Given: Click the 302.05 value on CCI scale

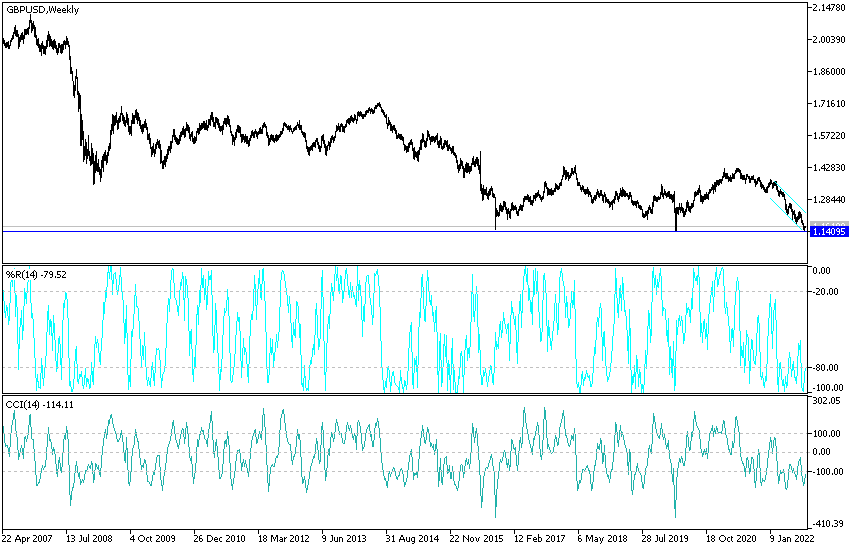Looking at the screenshot, I should [x=827, y=401].
